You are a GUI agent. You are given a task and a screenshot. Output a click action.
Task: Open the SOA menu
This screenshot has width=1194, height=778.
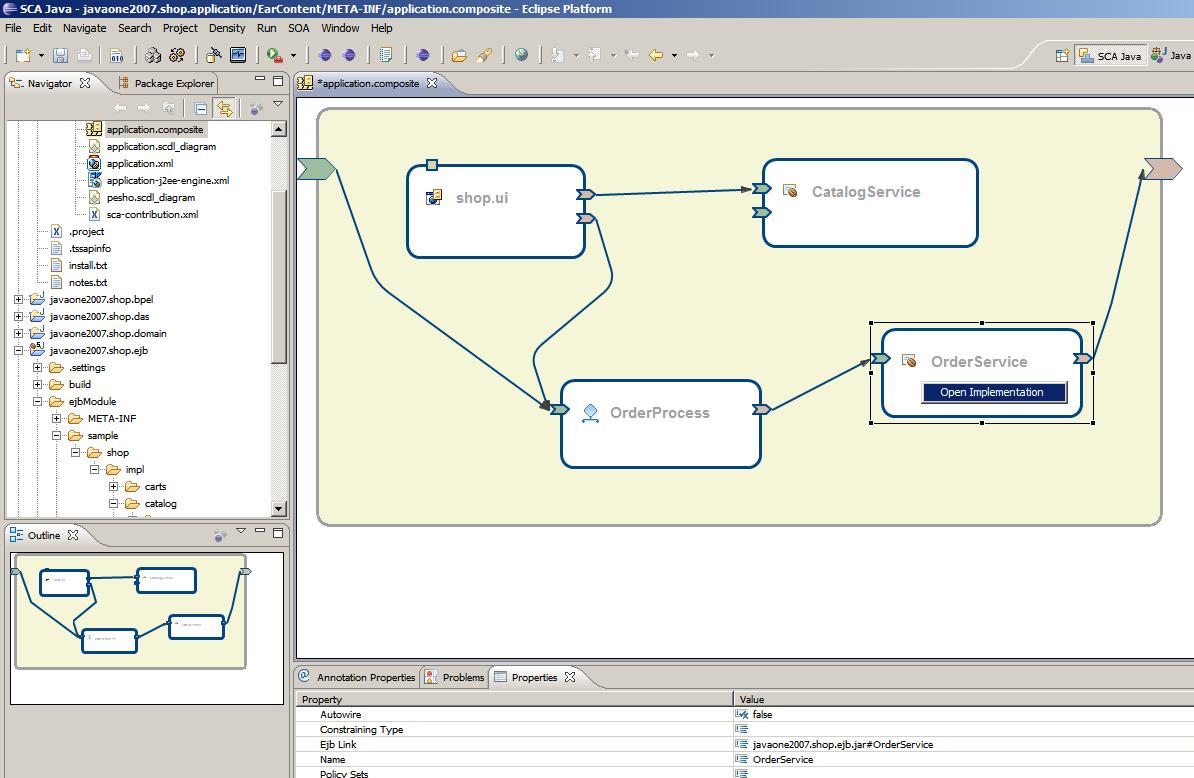[298, 28]
